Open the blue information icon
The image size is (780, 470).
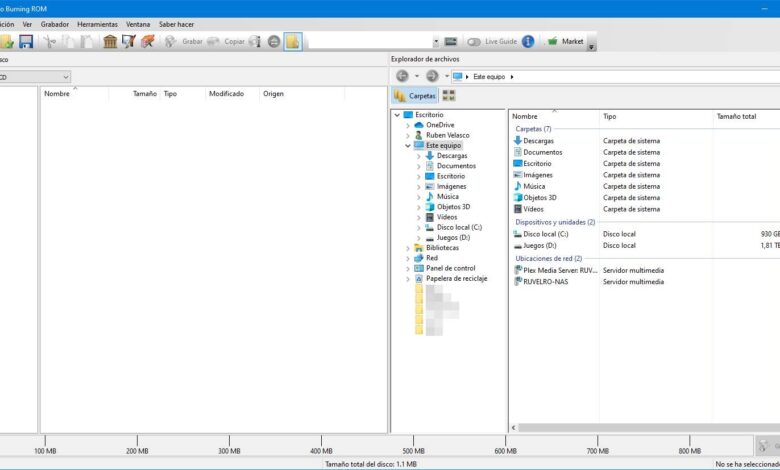coord(528,42)
